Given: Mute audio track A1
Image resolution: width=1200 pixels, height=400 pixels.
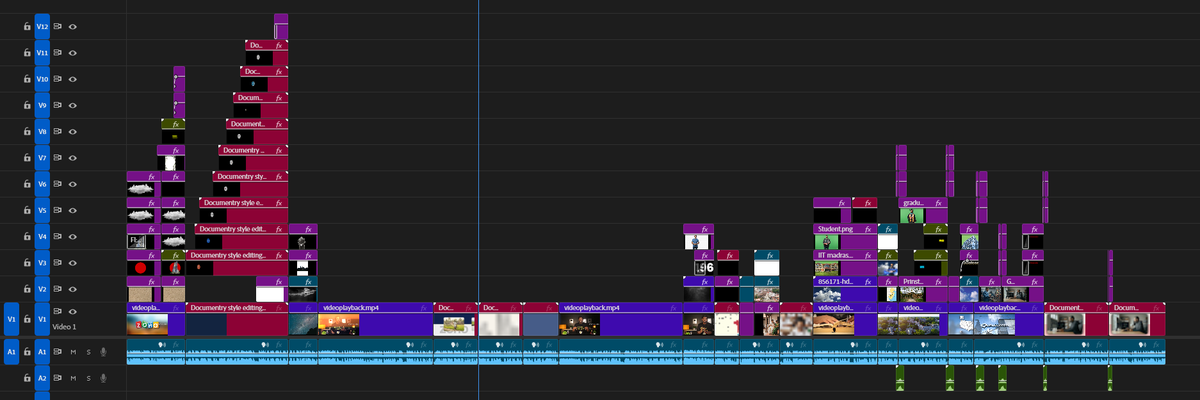Looking at the screenshot, I should (73, 352).
